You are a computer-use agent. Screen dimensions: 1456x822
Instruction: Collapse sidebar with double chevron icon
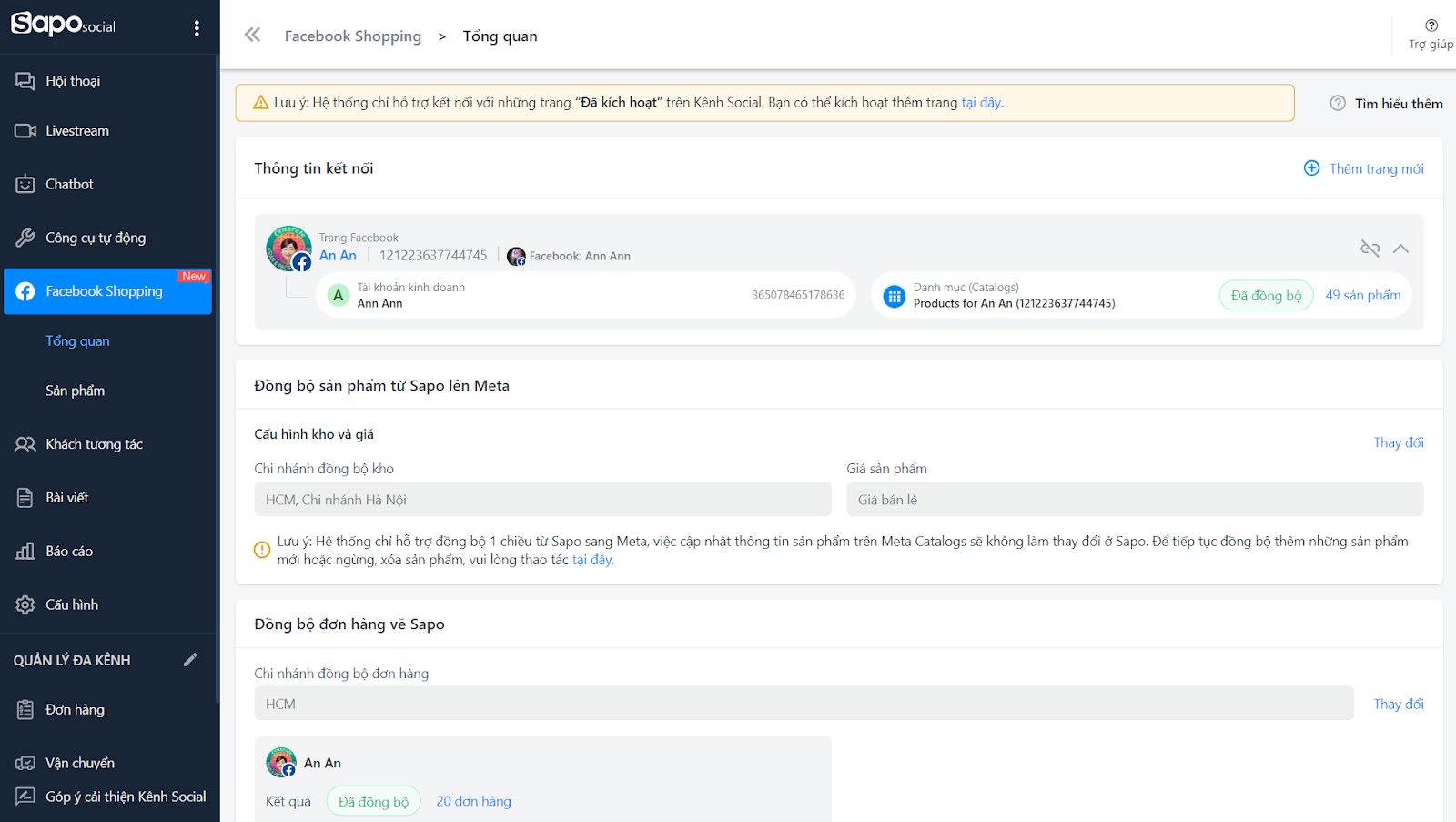pos(252,35)
